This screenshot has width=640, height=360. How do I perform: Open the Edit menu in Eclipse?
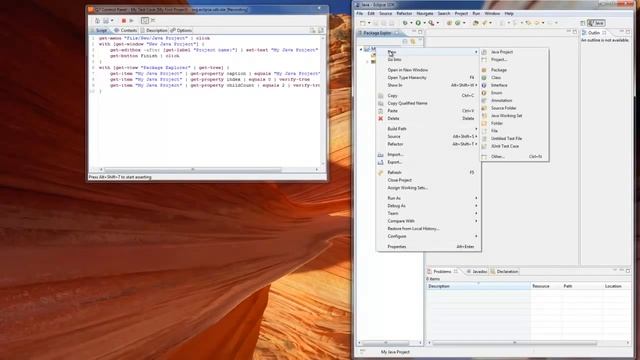[371, 13]
